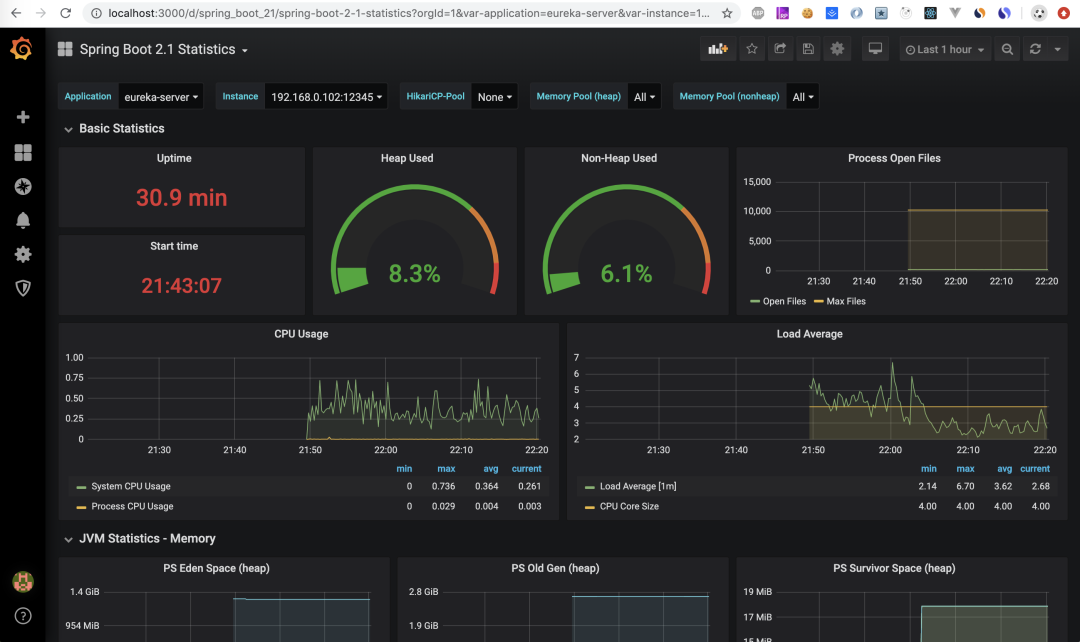Click the Grafana logo in sidebar
Image resolution: width=1080 pixels, height=642 pixels.
pyautogui.click(x=22, y=49)
